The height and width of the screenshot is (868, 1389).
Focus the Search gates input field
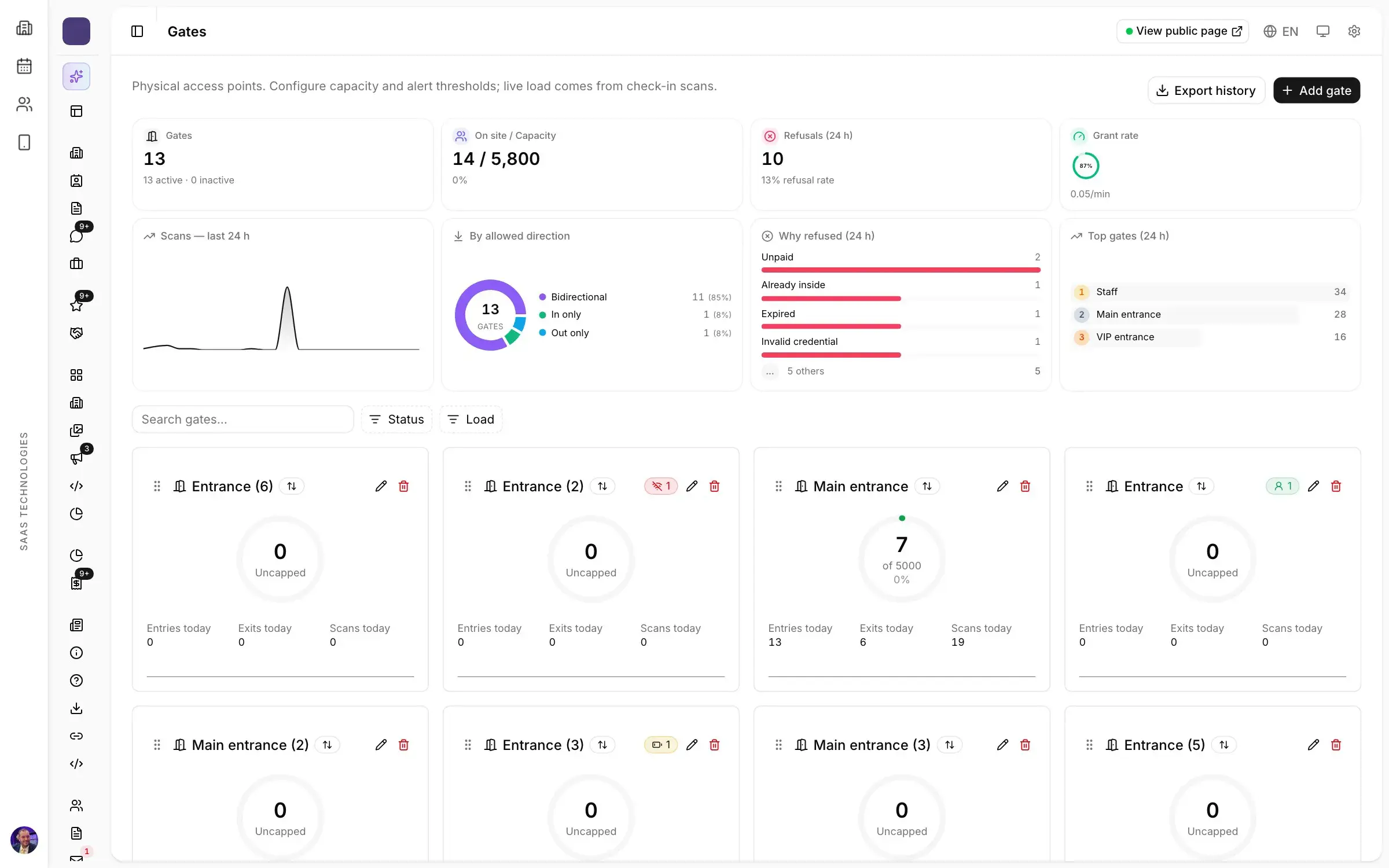[243, 420]
